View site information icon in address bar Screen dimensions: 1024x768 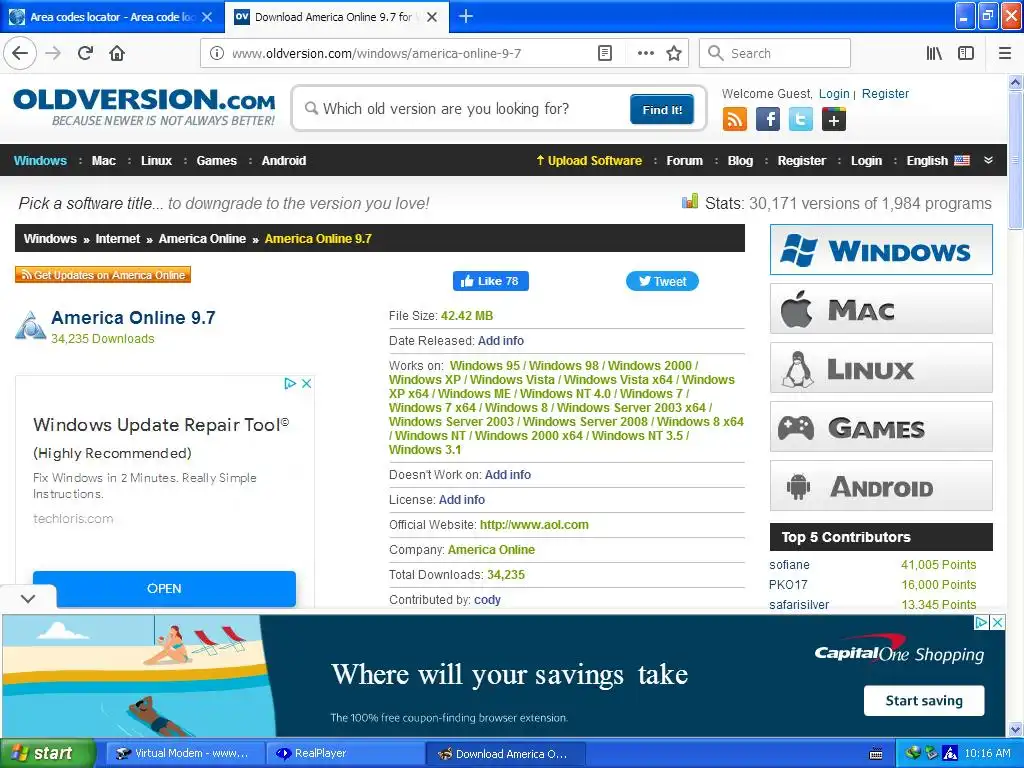(216, 54)
